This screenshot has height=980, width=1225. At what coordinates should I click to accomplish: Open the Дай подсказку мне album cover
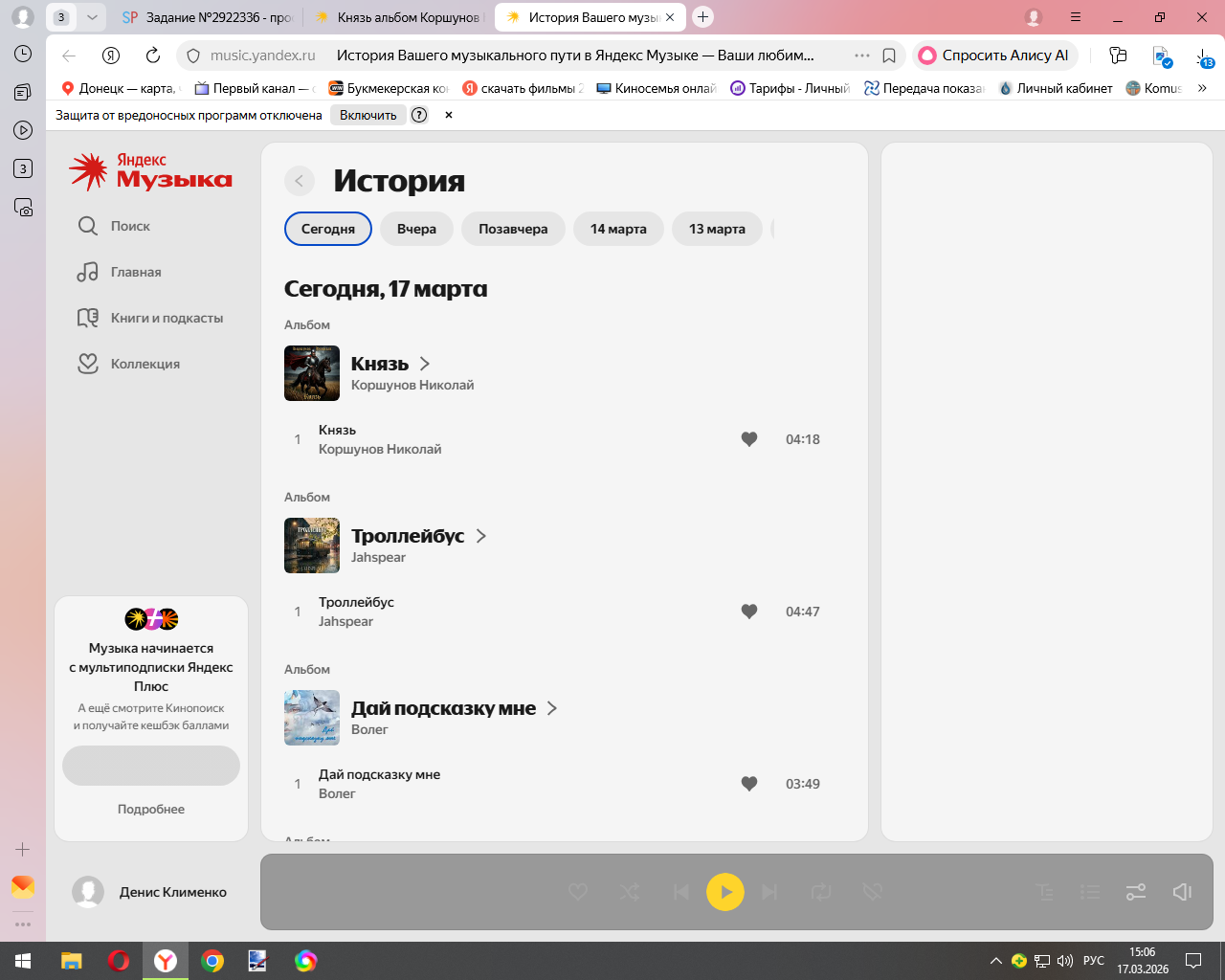[x=312, y=718]
